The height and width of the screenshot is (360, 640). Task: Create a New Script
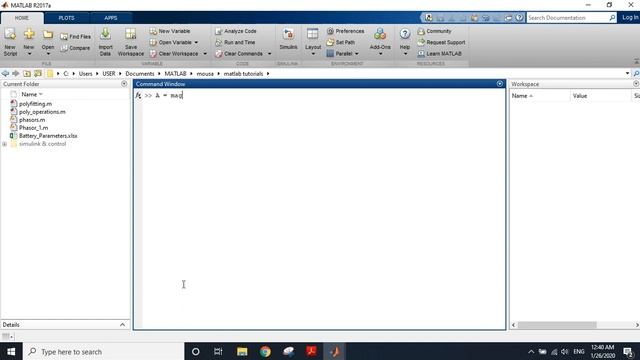pos(10,42)
